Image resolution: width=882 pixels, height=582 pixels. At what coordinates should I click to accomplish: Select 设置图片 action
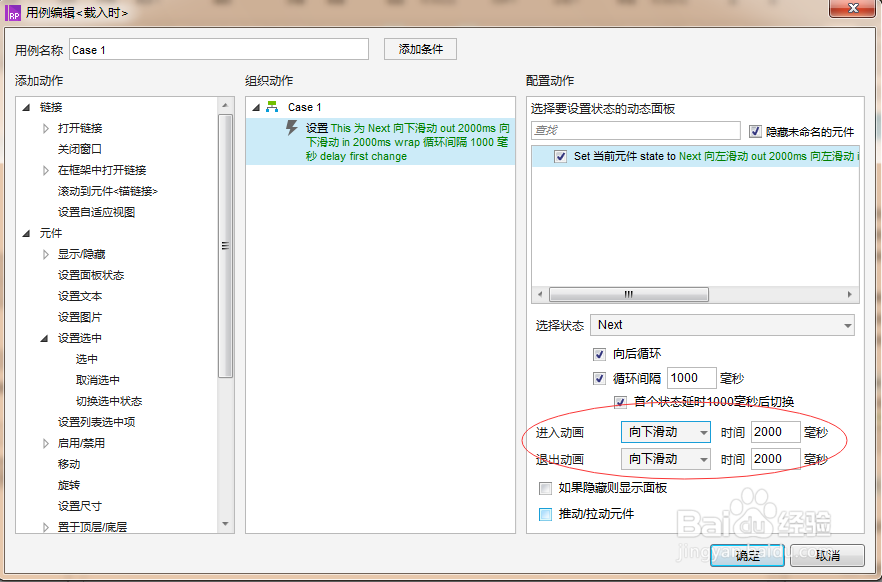(79, 317)
